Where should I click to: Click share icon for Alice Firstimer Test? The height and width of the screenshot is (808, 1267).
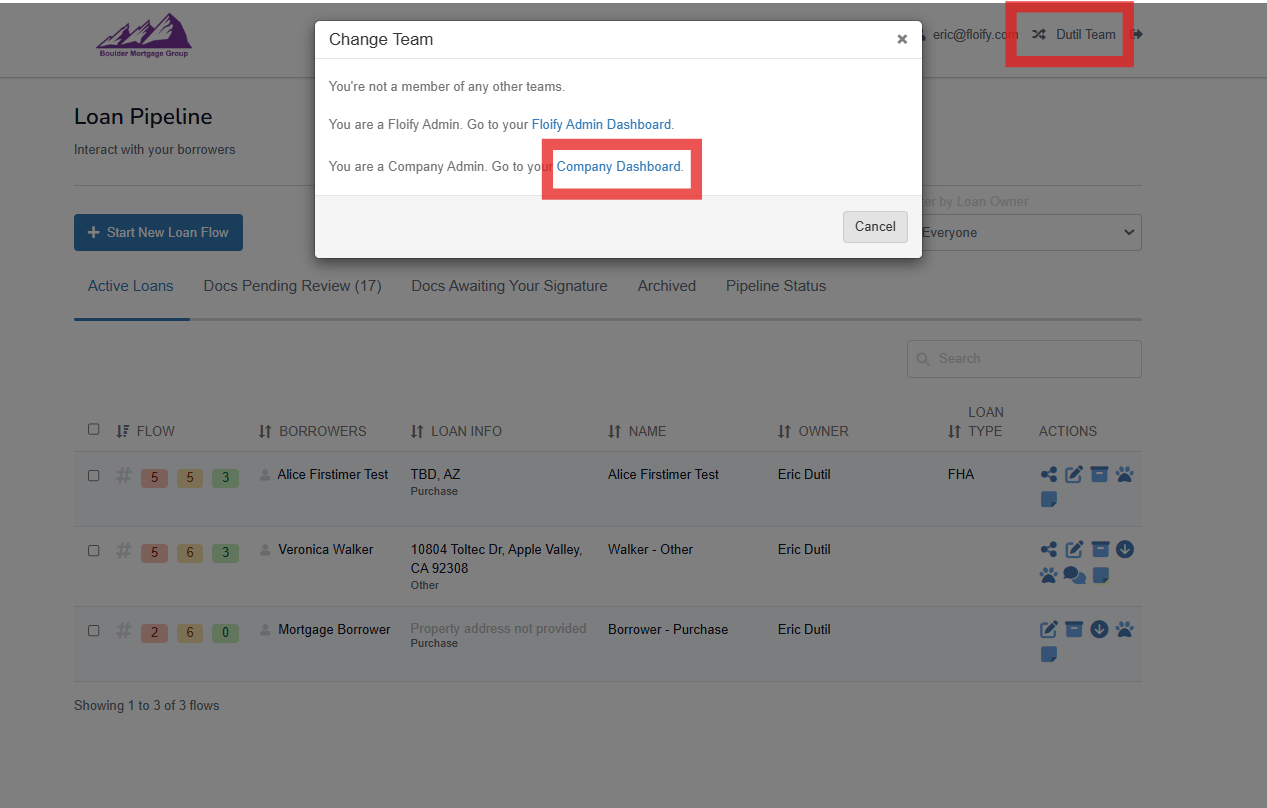tap(1048, 475)
